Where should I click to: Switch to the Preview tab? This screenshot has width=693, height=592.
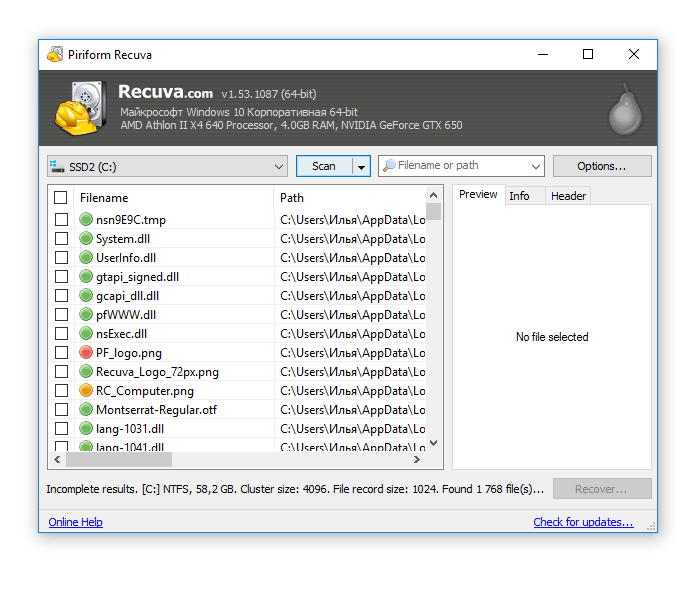(478, 194)
